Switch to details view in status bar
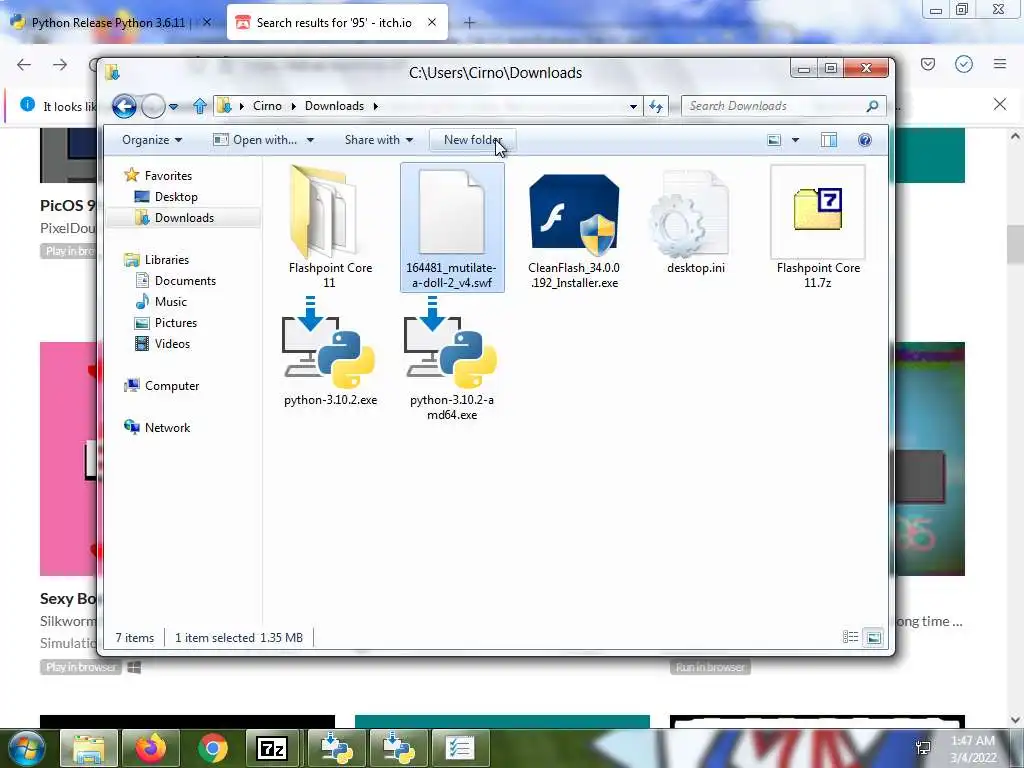This screenshot has height=768, width=1024. pos(850,637)
